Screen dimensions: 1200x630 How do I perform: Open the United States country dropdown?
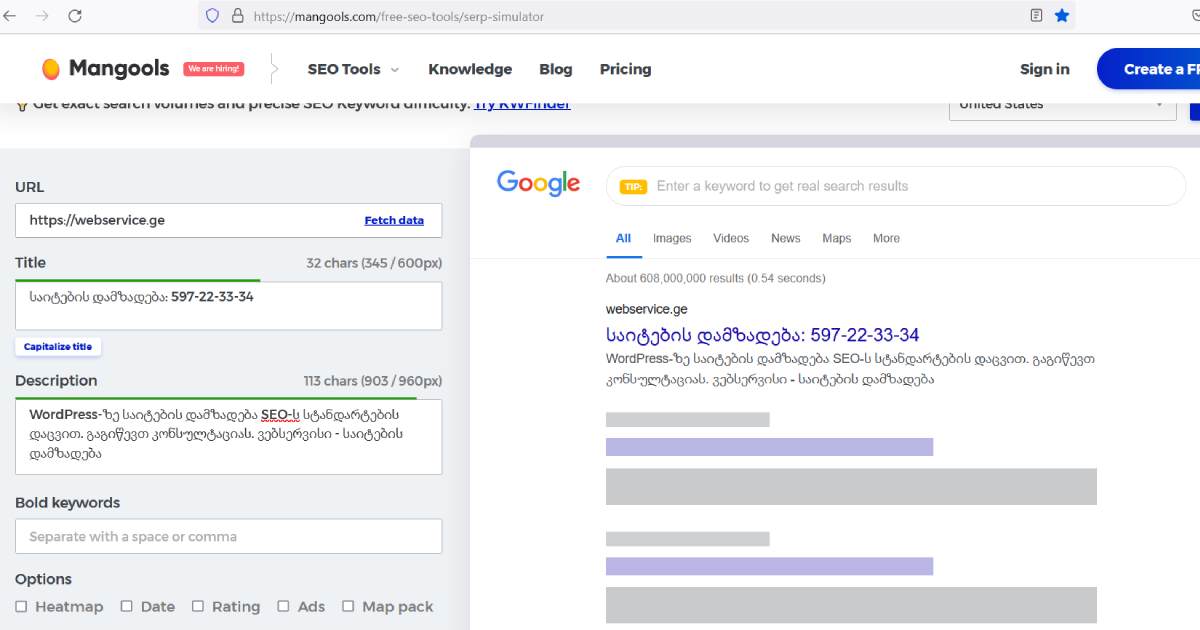[x=1062, y=105]
